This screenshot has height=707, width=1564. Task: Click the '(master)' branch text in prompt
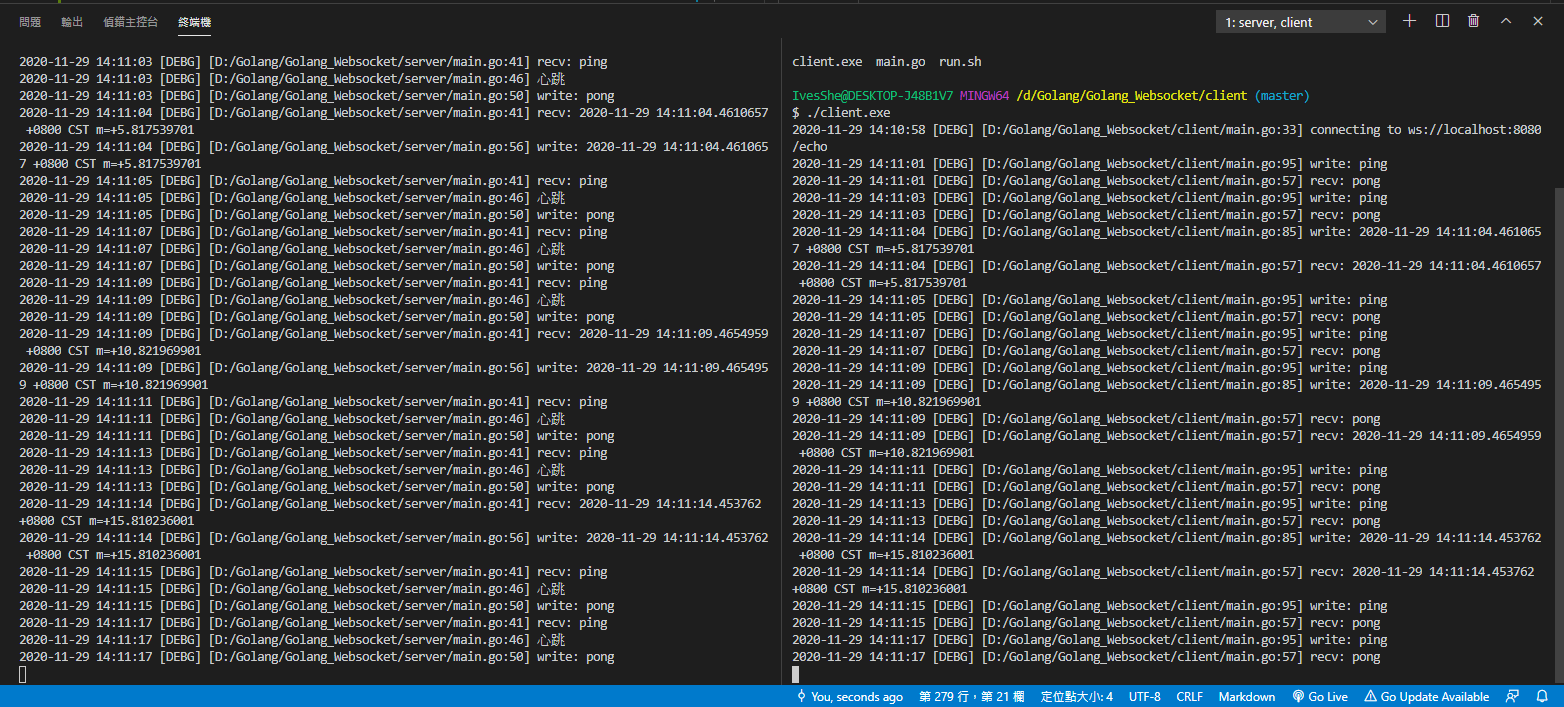pos(1282,96)
